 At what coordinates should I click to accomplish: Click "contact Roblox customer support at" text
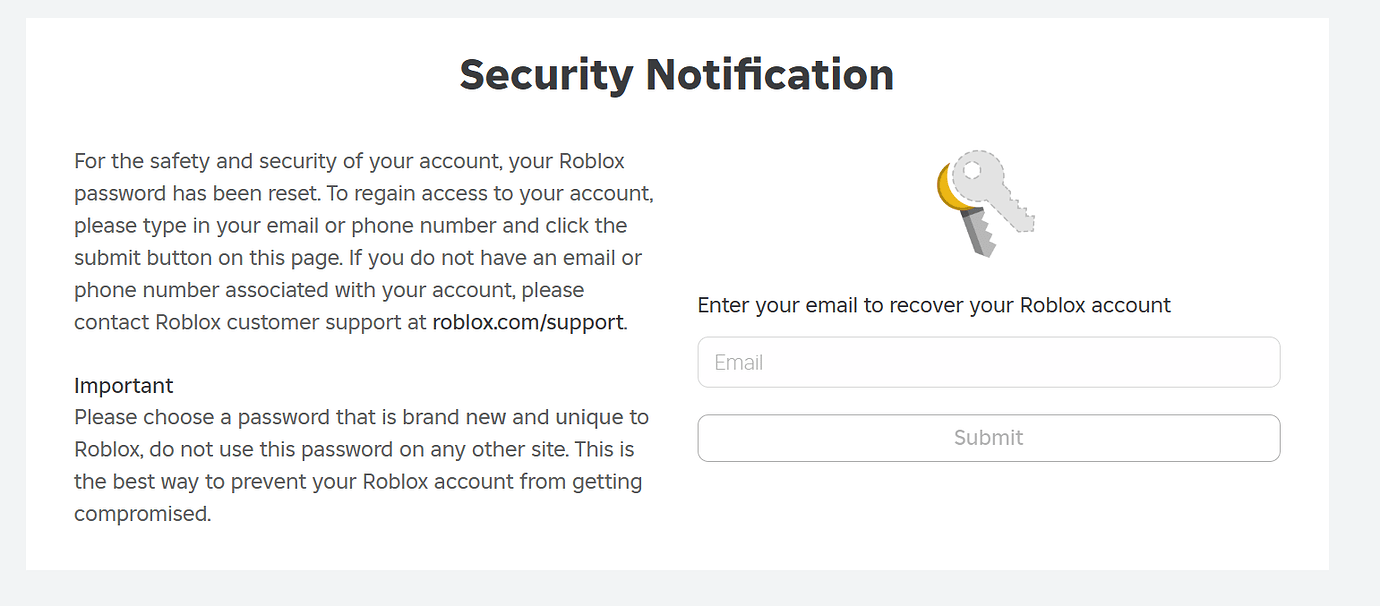pos(250,322)
